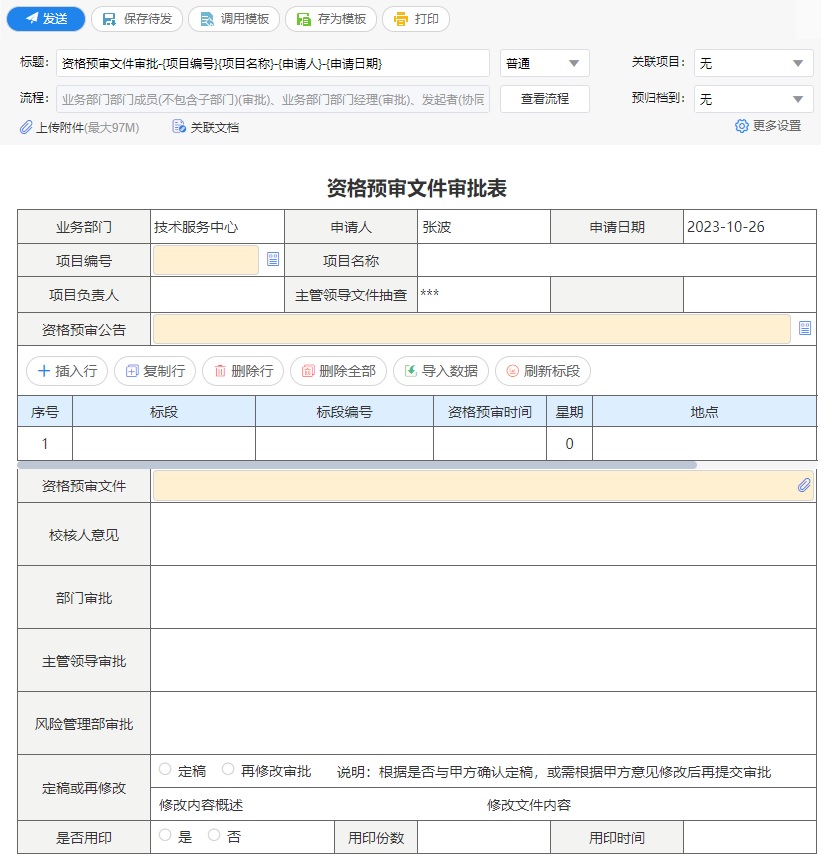This screenshot has height=860, width=821.
Task: Click the 主管领导审批 text area
Action: click(483, 661)
